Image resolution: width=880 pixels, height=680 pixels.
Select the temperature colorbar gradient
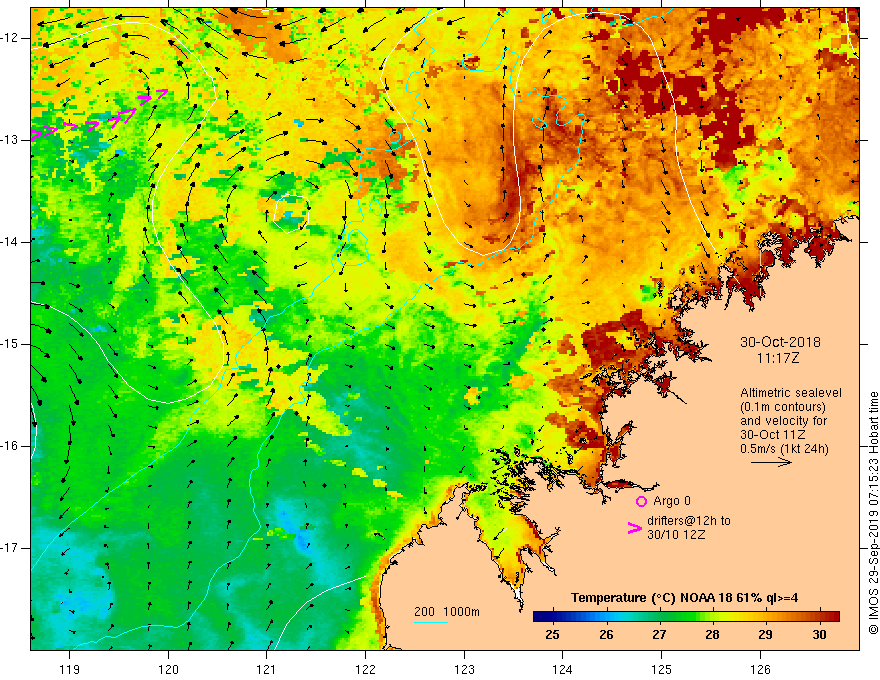tap(686, 616)
